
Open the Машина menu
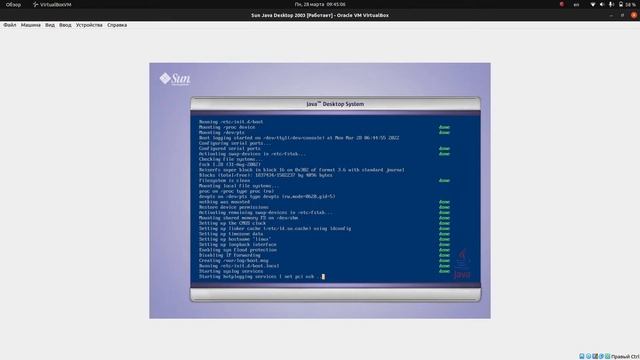click(31, 25)
